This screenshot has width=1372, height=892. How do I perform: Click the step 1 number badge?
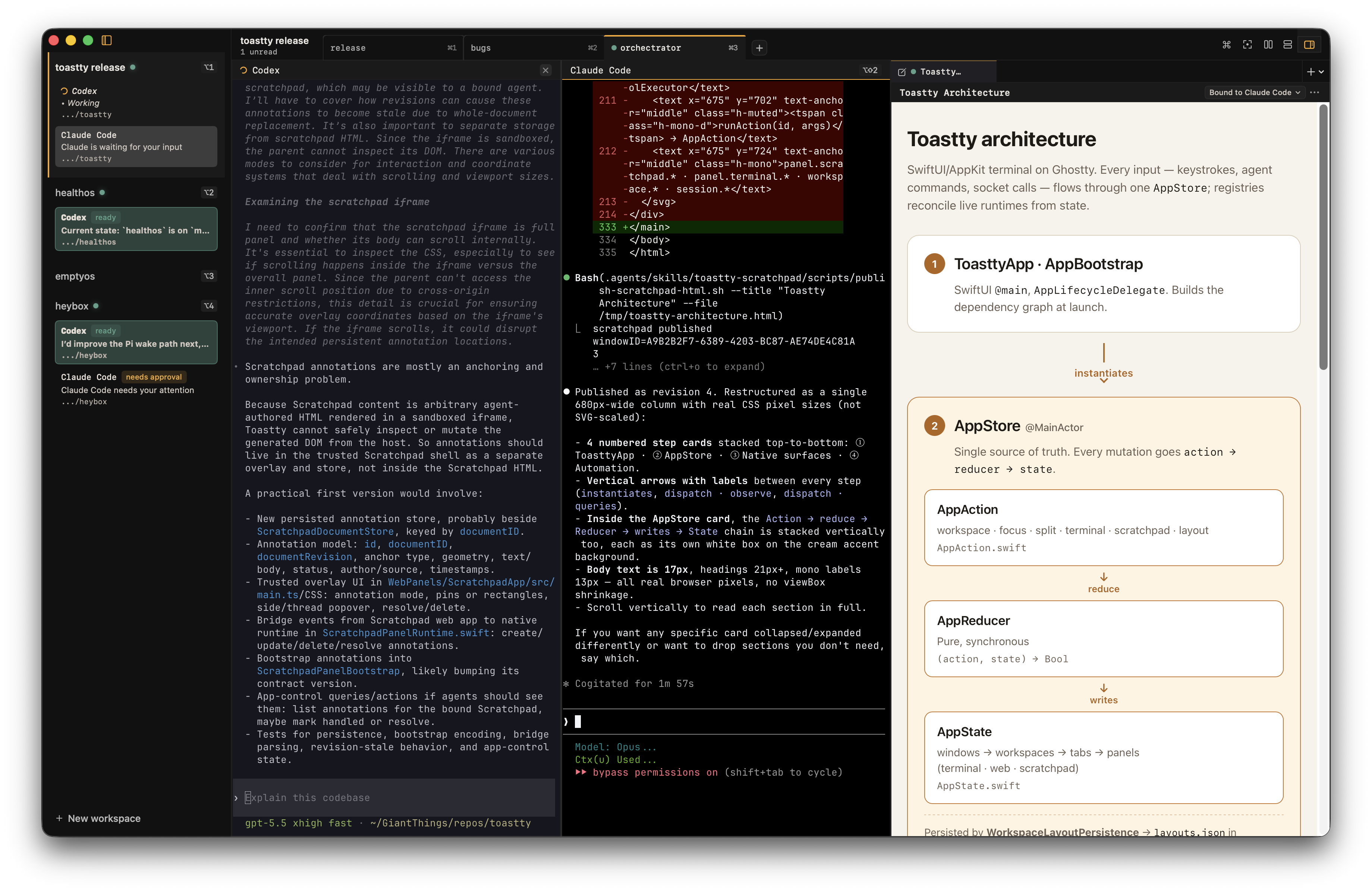[934, 264]
